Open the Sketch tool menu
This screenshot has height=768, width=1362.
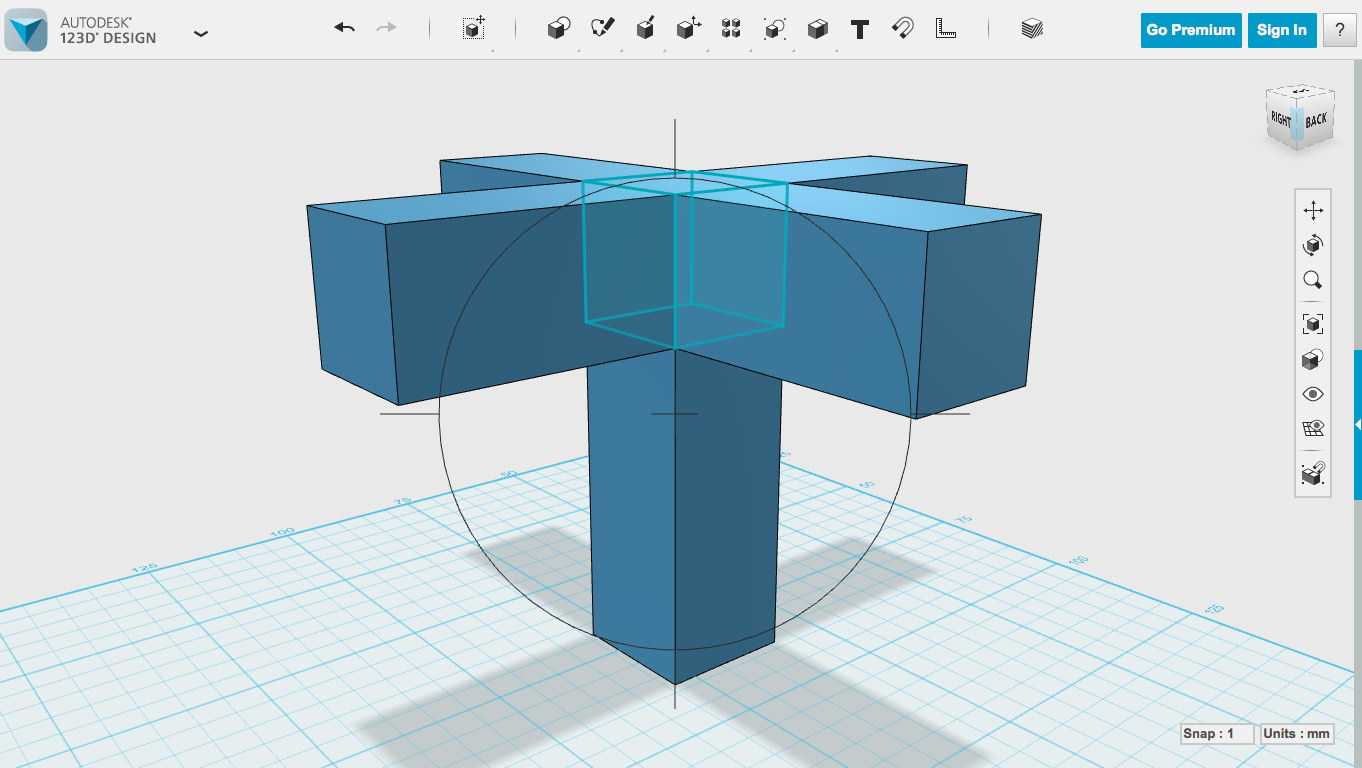coord(602,28)
